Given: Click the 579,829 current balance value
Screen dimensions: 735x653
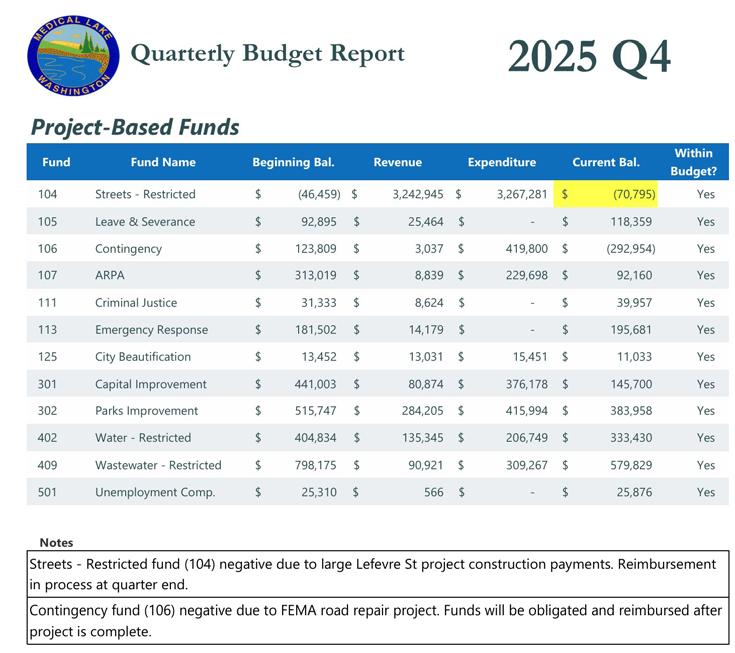Looking at the screenshot, I should 631,465.
